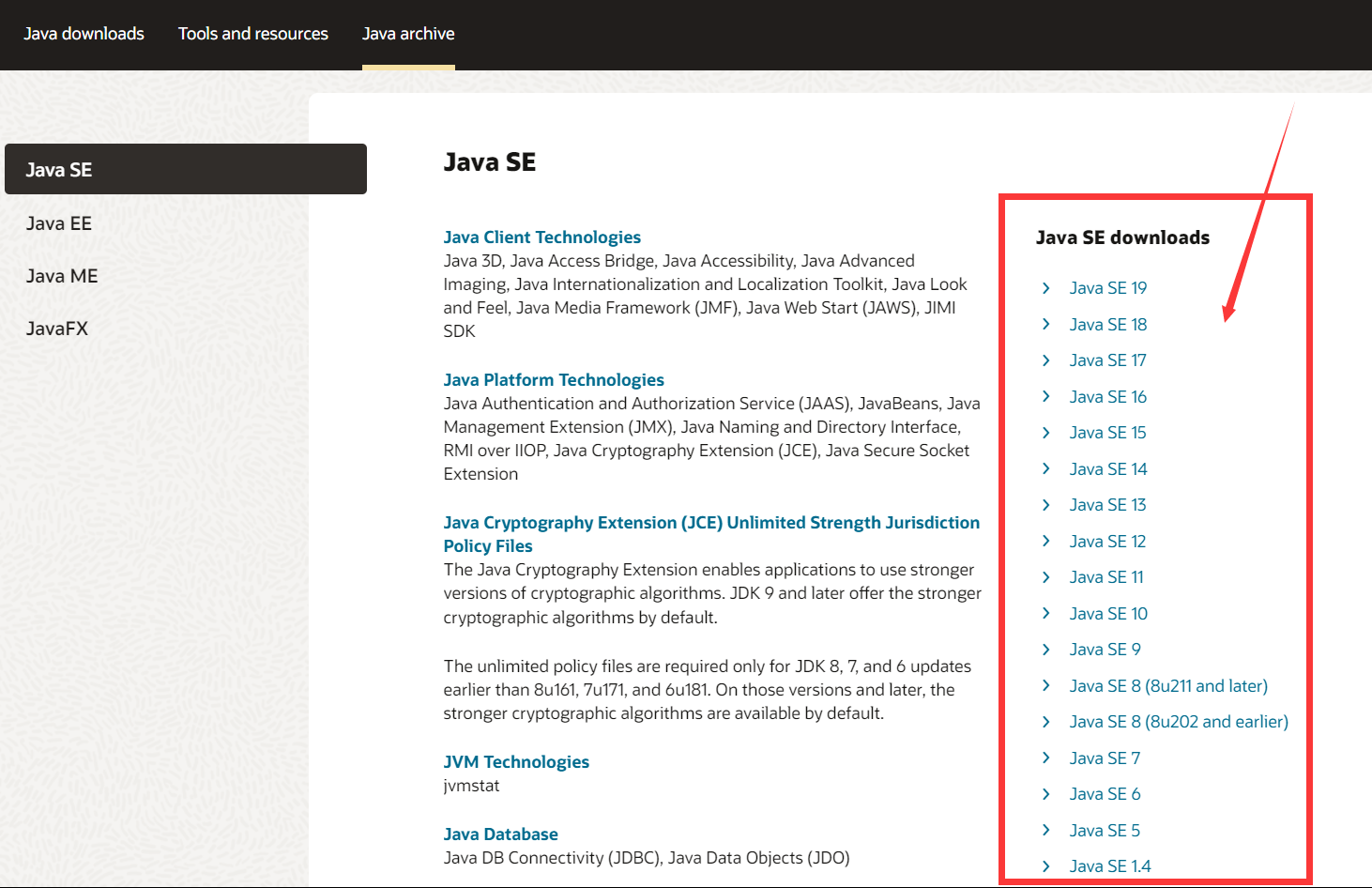This screenshot has width=1372, height=888.
Task: Click the chevron beside Java SE 6
Action: [x=1046, y=794]
